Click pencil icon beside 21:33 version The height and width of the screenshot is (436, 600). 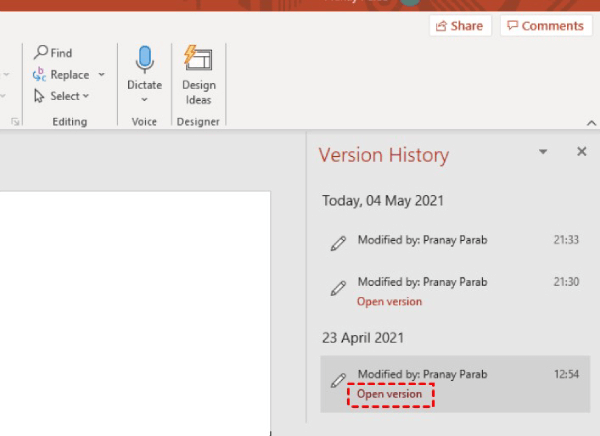coord(338,243)
